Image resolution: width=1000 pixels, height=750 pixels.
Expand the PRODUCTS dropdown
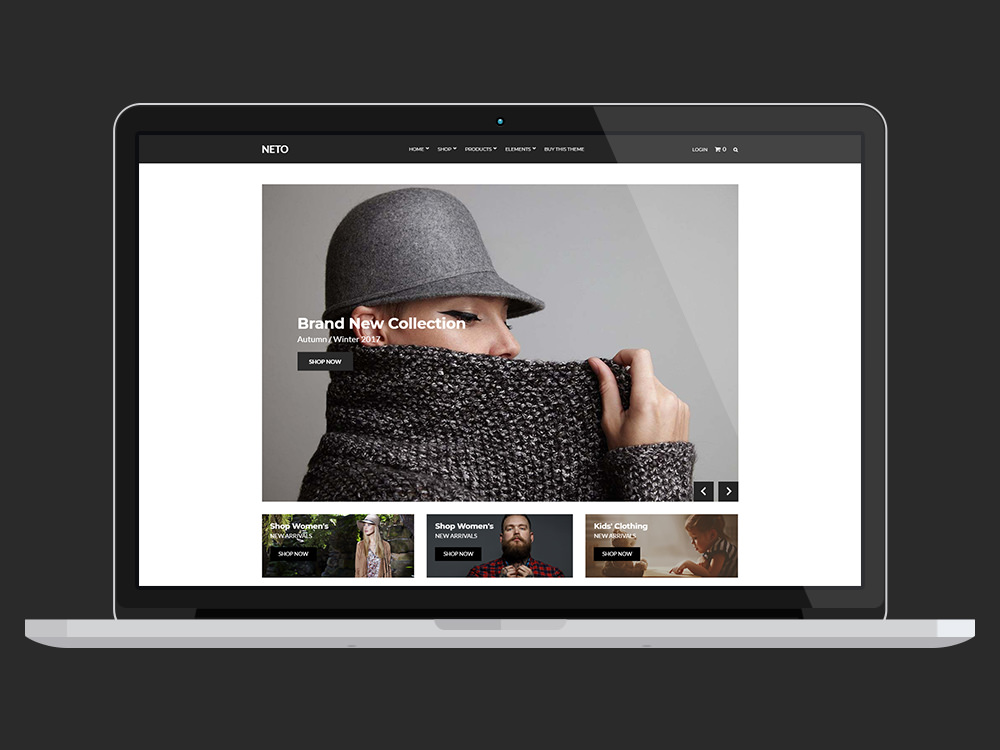(479, 148)
